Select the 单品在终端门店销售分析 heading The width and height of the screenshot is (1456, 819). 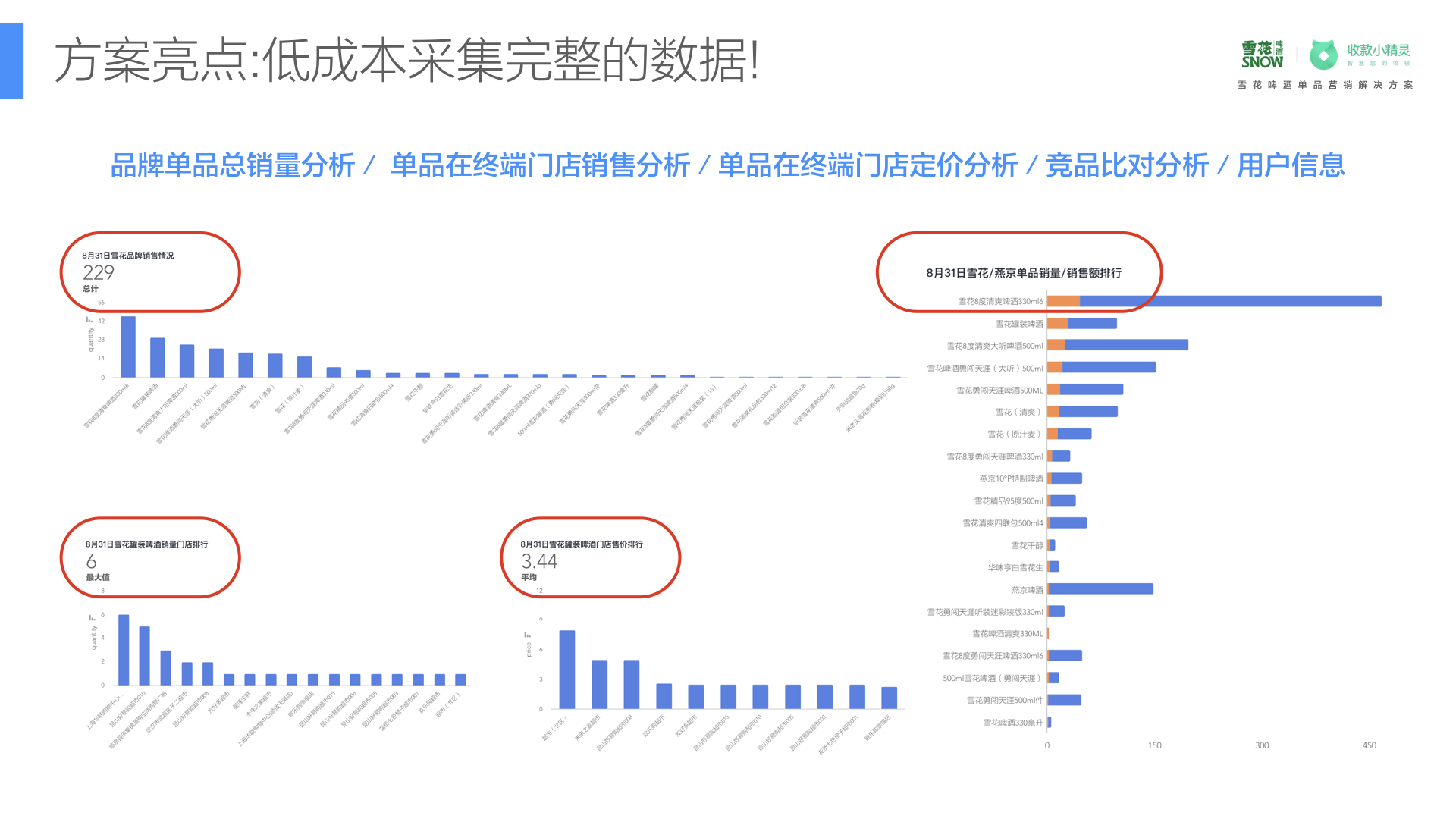point(540,165)
